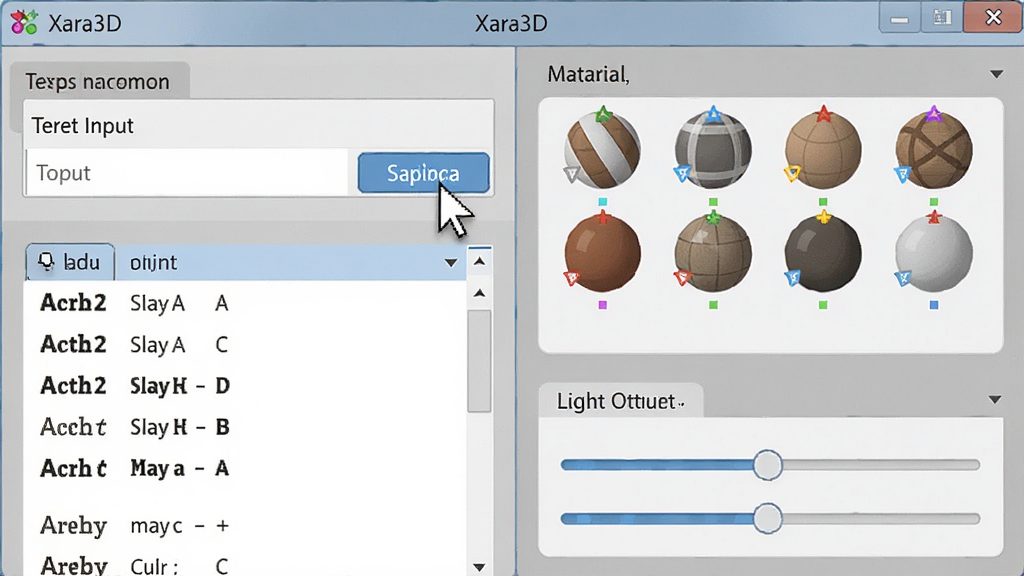The image size is (1024, 576).
Task: Select the tan grid-lined material sphere in top row
Action: click(x=823, y=150)
